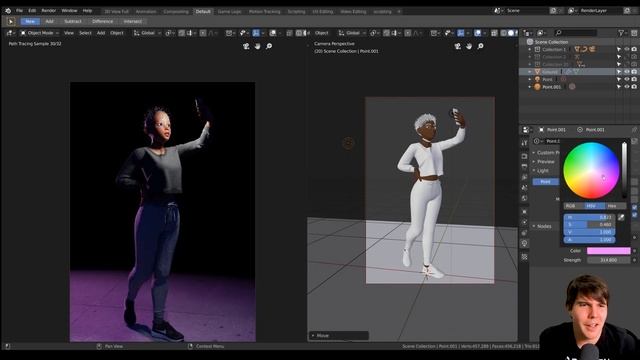Click the Point light icon in outliner
This screenshot has width=640, height=360.
tap(538, 79)
